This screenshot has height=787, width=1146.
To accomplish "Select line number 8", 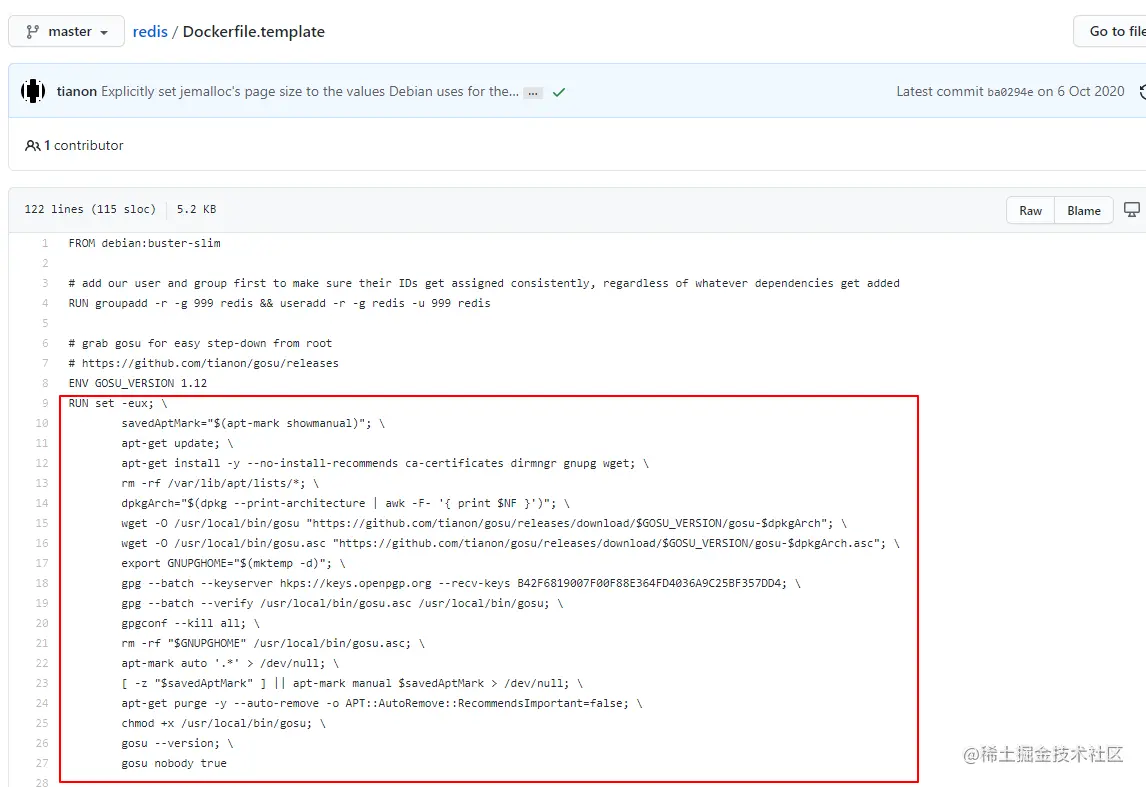I will [45, 383].
